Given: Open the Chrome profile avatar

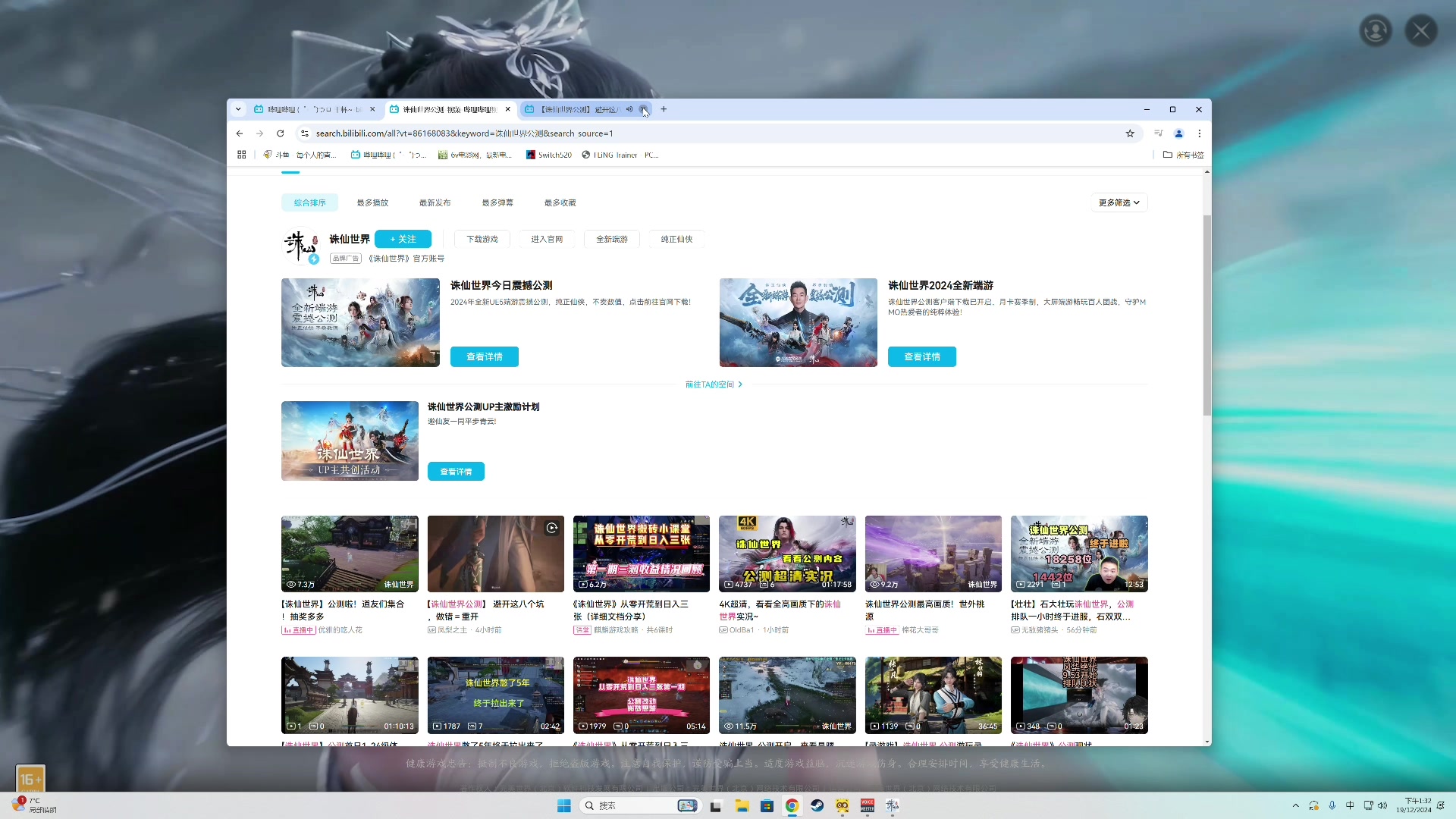Looking at the screenshot, I should (x=1178, y=133).
